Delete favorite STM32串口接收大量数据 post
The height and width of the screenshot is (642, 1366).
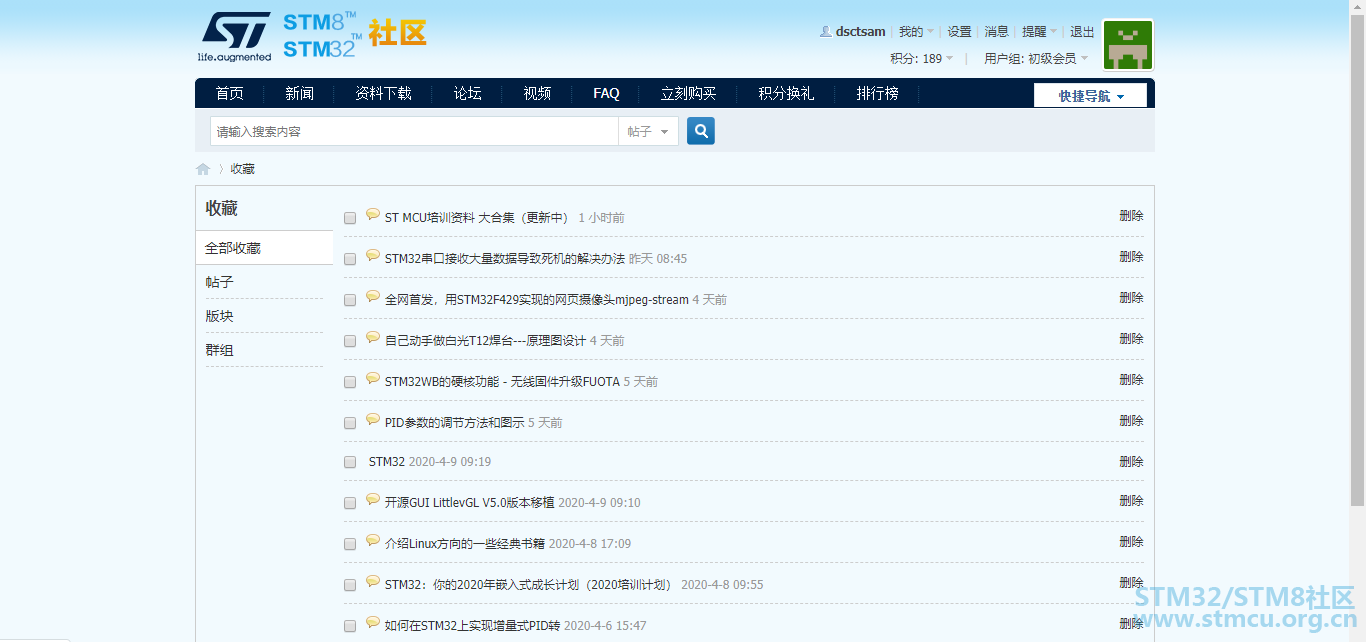coord(1131,257)
